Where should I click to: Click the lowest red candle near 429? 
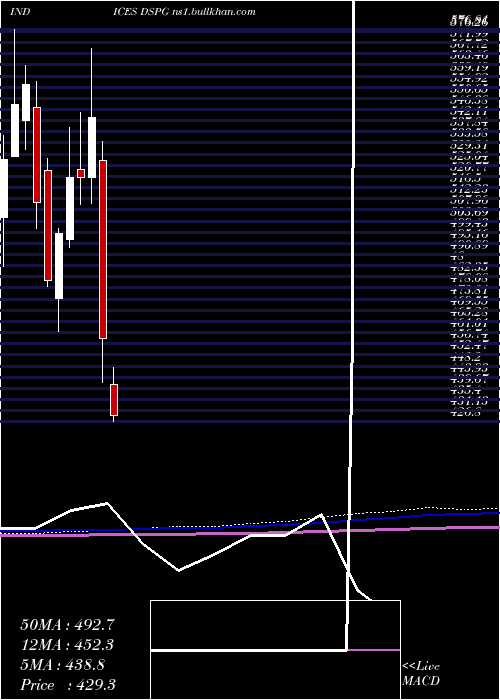tap(114, 400)
